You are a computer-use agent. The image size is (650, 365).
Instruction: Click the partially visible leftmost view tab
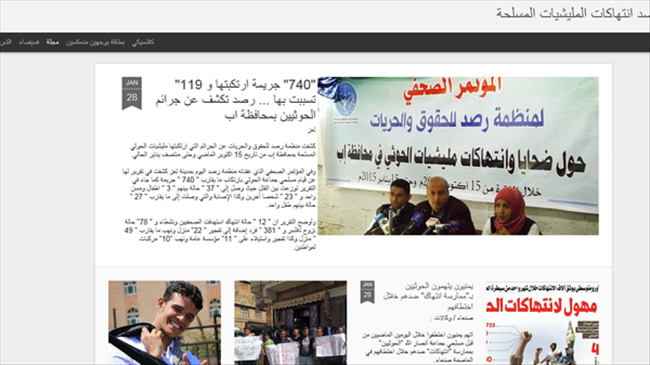click(x=5, y=42)
